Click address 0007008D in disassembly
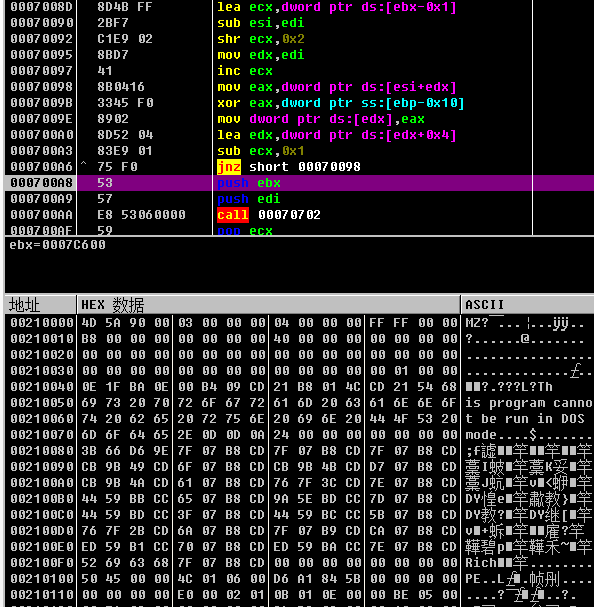 [x=41, y=7]
